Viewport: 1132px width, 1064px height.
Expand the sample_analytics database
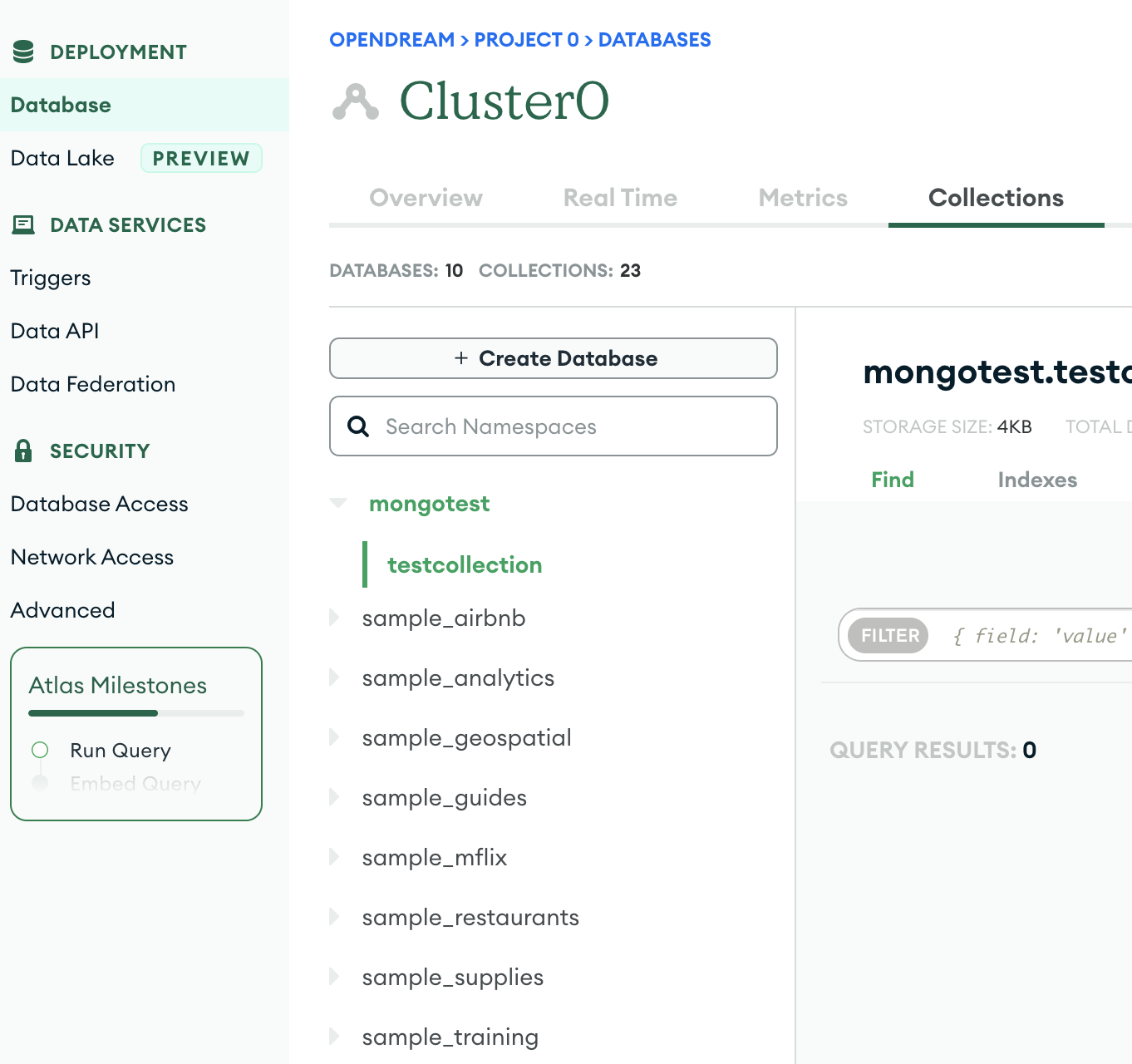tap(334, 677)
